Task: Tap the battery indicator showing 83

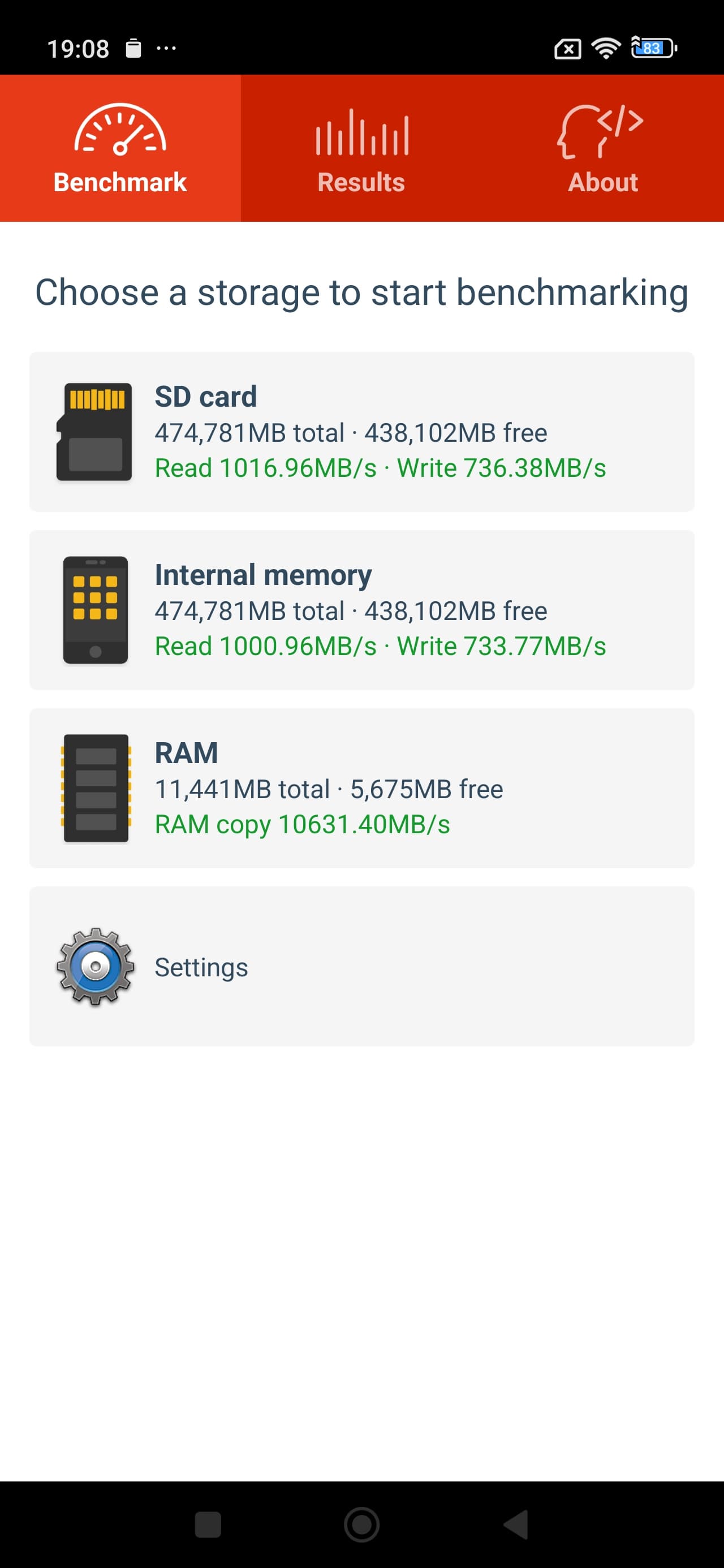Action: pyautogui.click(x=653, y=48)
